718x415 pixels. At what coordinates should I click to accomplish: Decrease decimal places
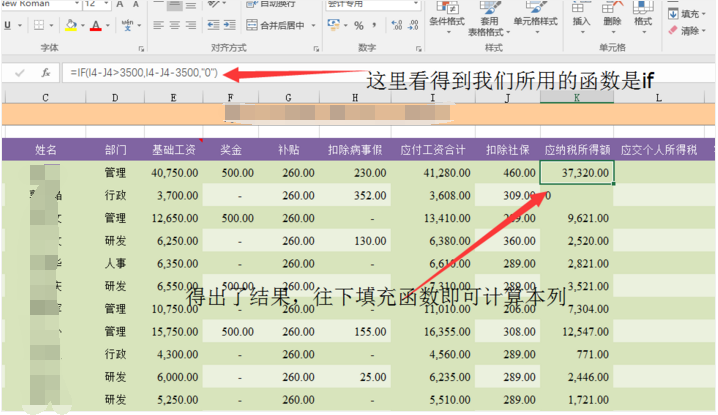pyautogui.click(x=413, y=25)
